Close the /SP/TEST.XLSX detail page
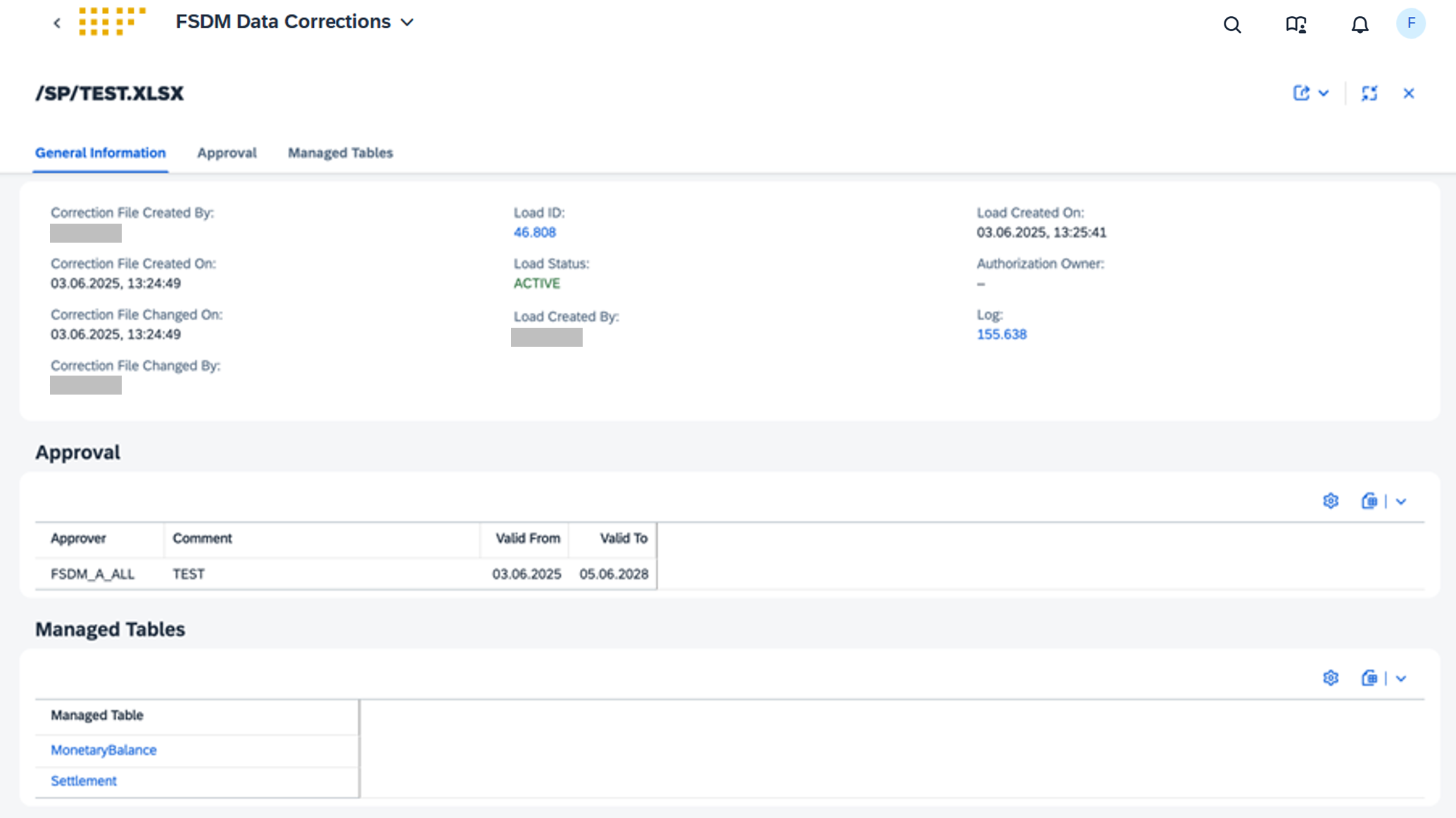This screenshot has height=818, width=1456. coord(1408,94)
